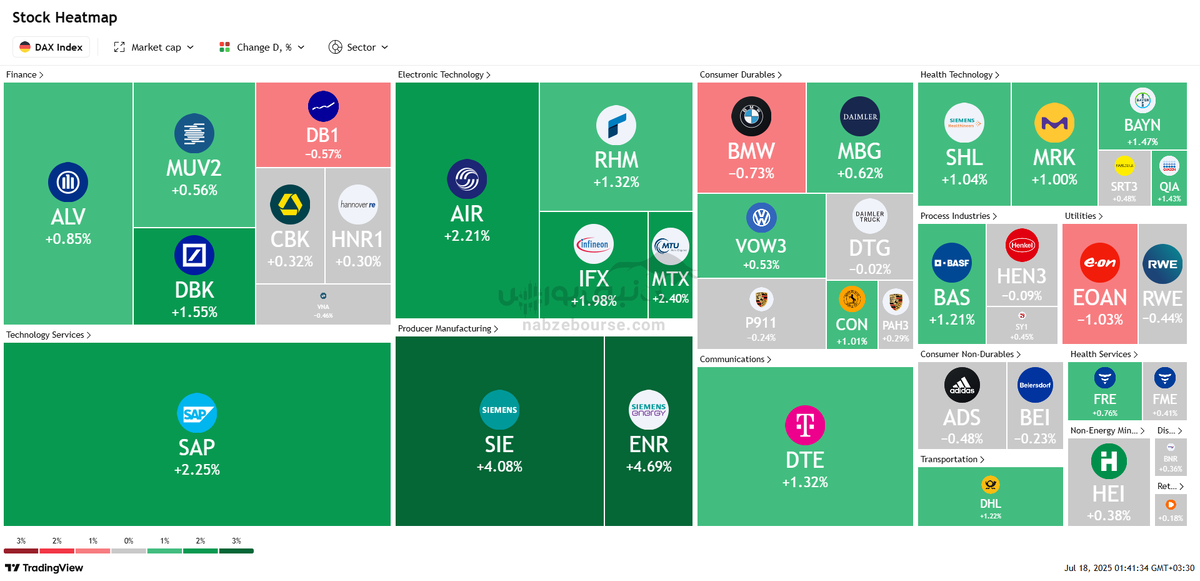Click the dark red -3% legend swatch
This screenshot has height=581, width=1200.
(x=21, y=550)
